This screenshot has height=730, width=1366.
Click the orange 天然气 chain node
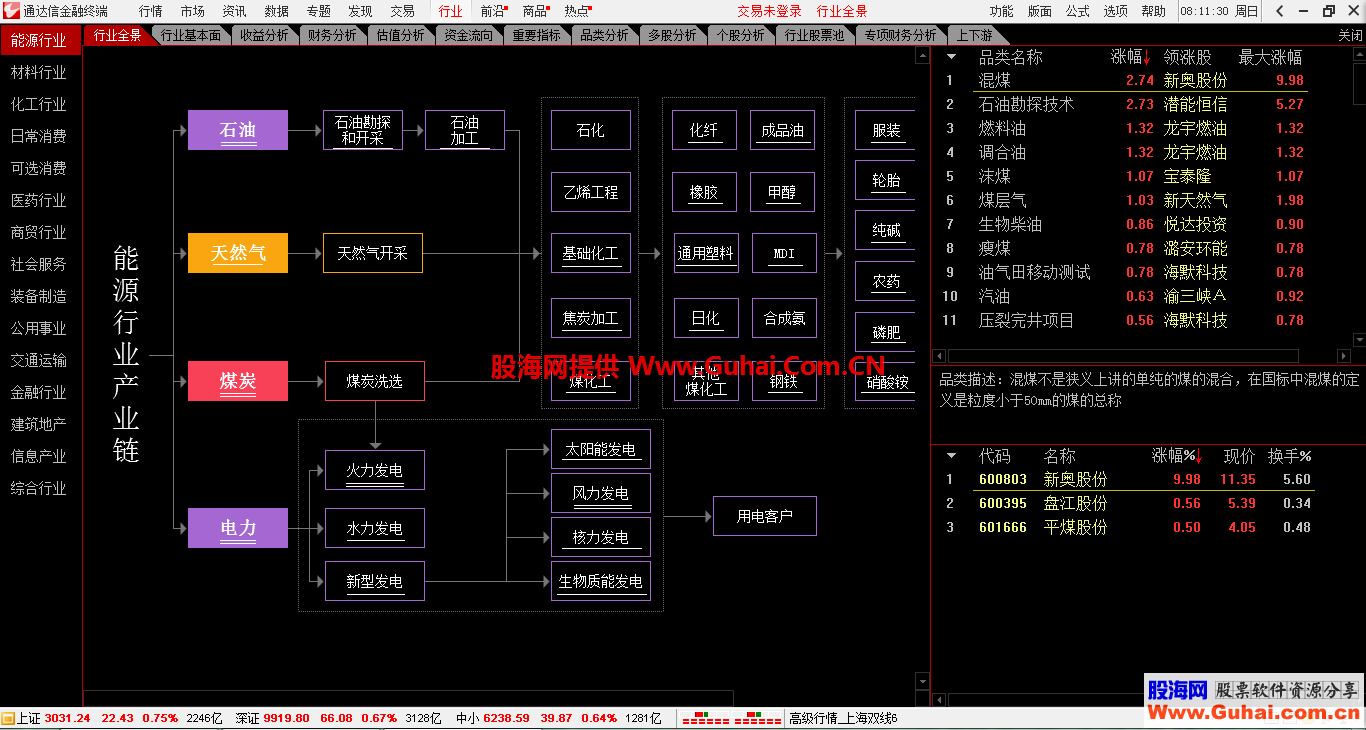click(x=238, y=253)
